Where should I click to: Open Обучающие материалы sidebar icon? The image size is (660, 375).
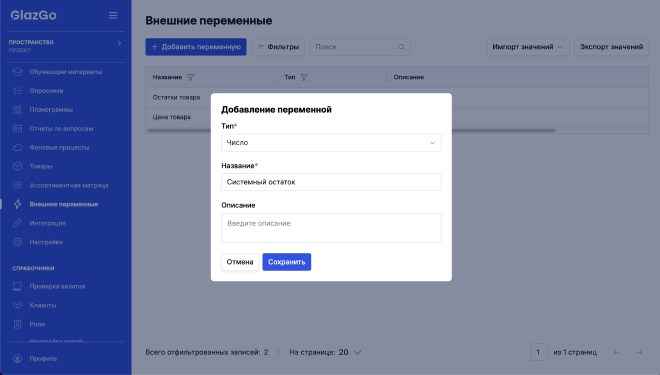point(17,72)
